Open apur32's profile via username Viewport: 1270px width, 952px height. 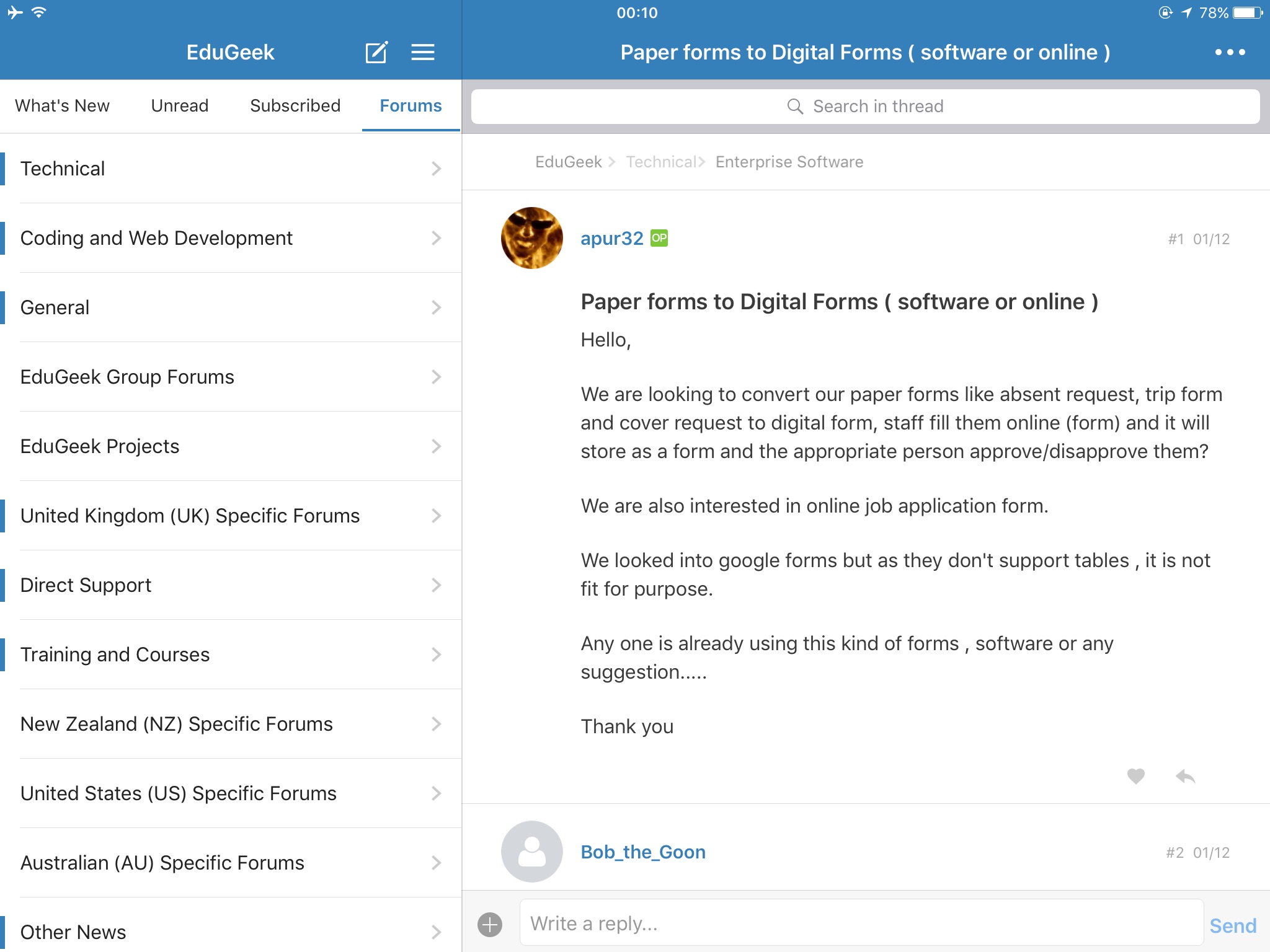coord(611,238)
